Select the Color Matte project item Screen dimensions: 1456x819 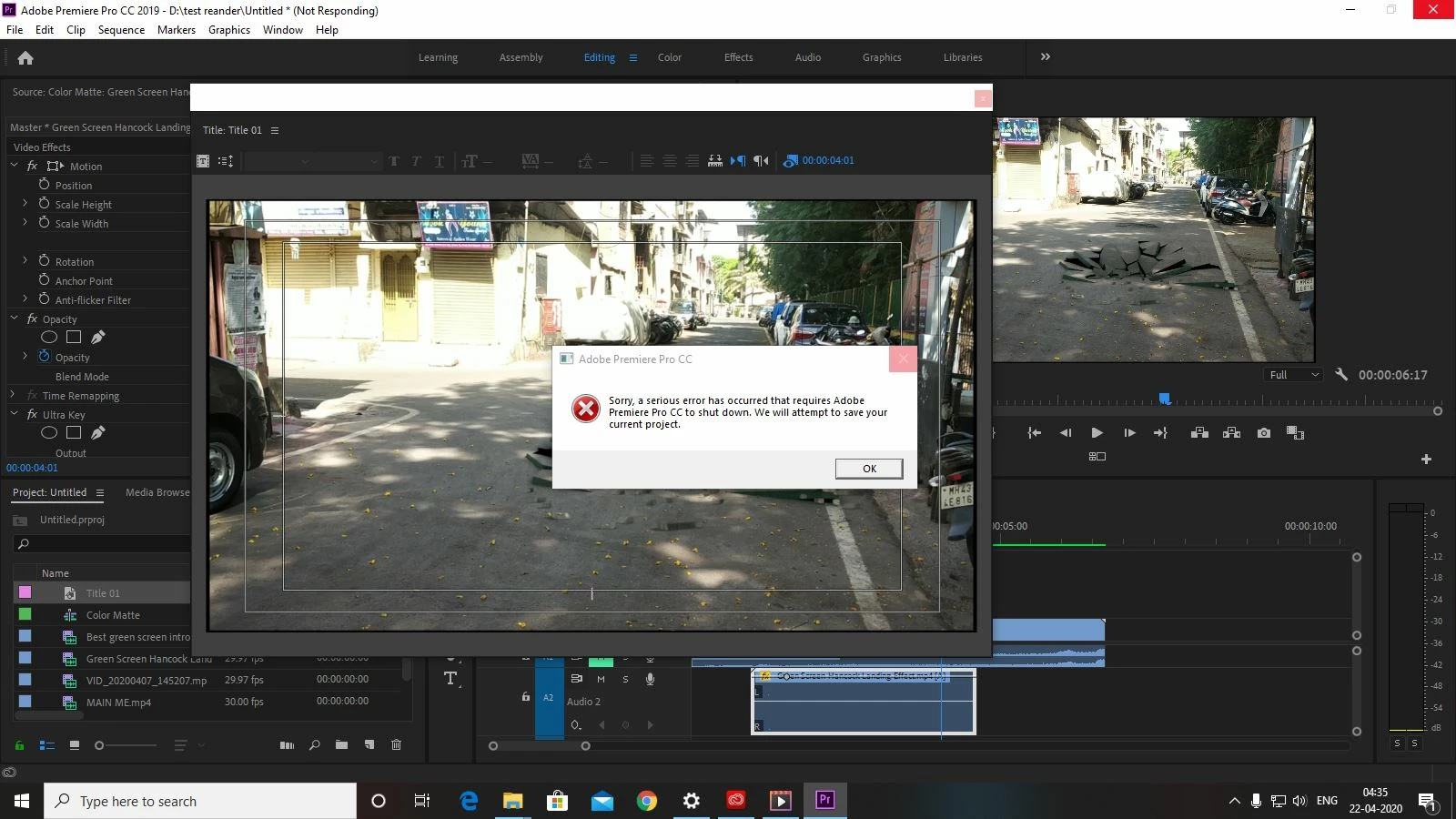click(113, 615)
